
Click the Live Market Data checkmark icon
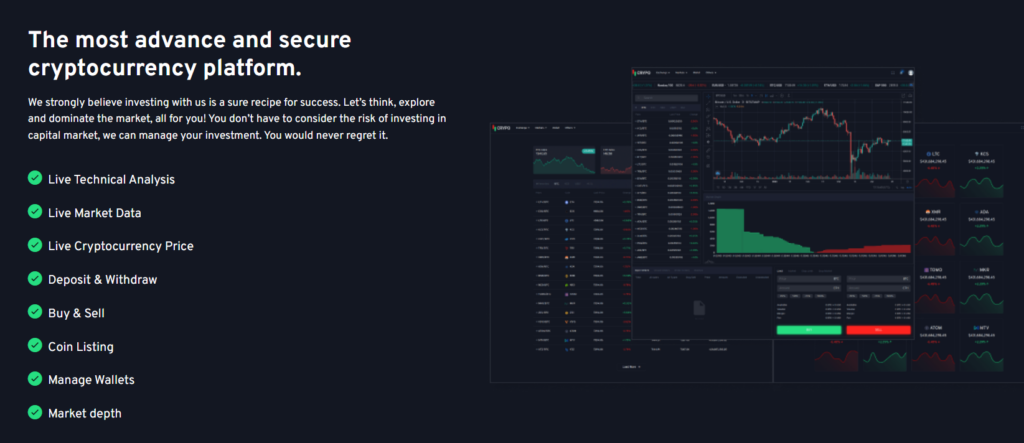click(35, 212)
